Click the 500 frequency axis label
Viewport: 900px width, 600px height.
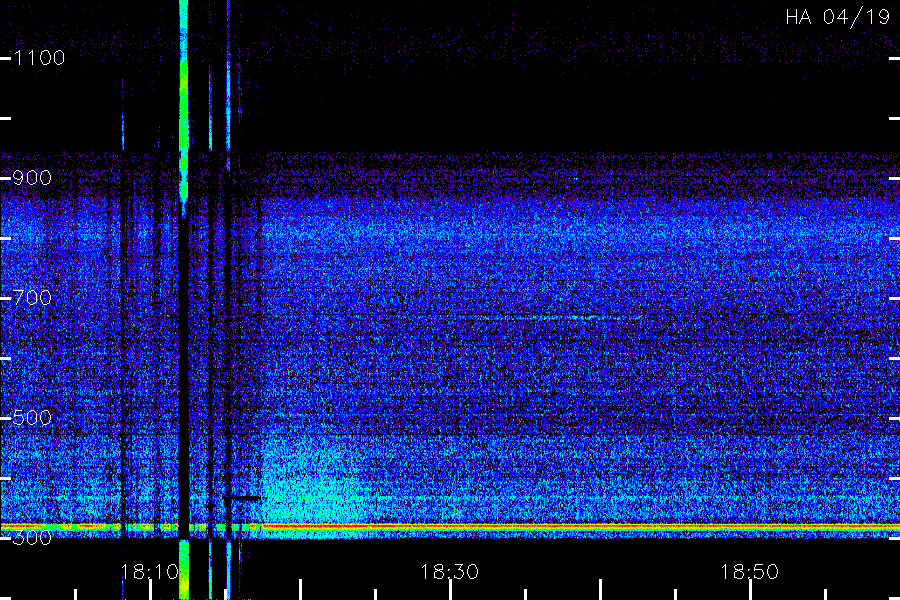click(x=32, y=417)
